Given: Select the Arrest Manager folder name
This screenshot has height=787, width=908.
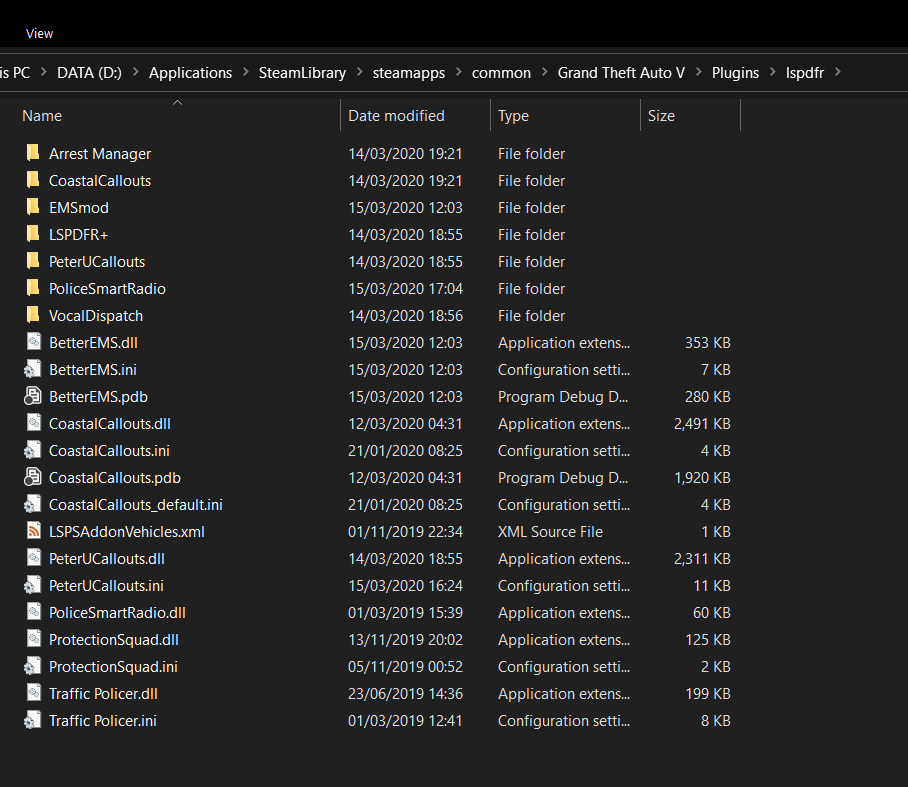Looking at the screenshot, I should (100, 153).
